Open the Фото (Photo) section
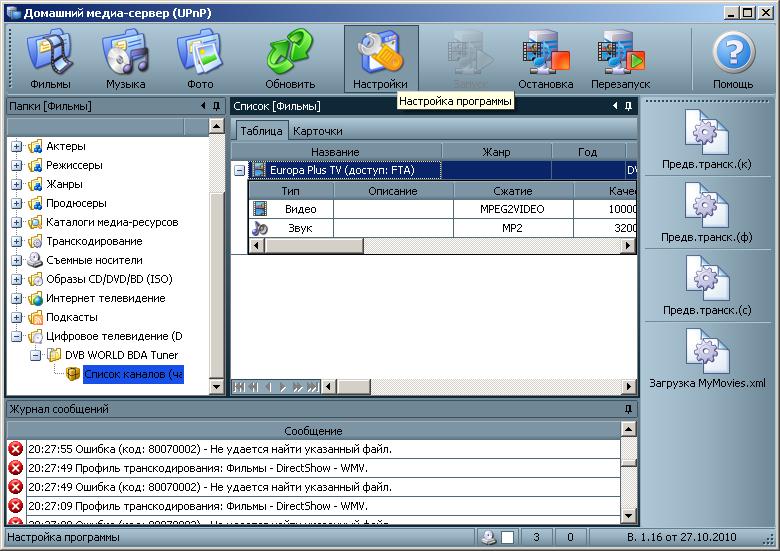This screenshot has height=551, width=780. 199,60
